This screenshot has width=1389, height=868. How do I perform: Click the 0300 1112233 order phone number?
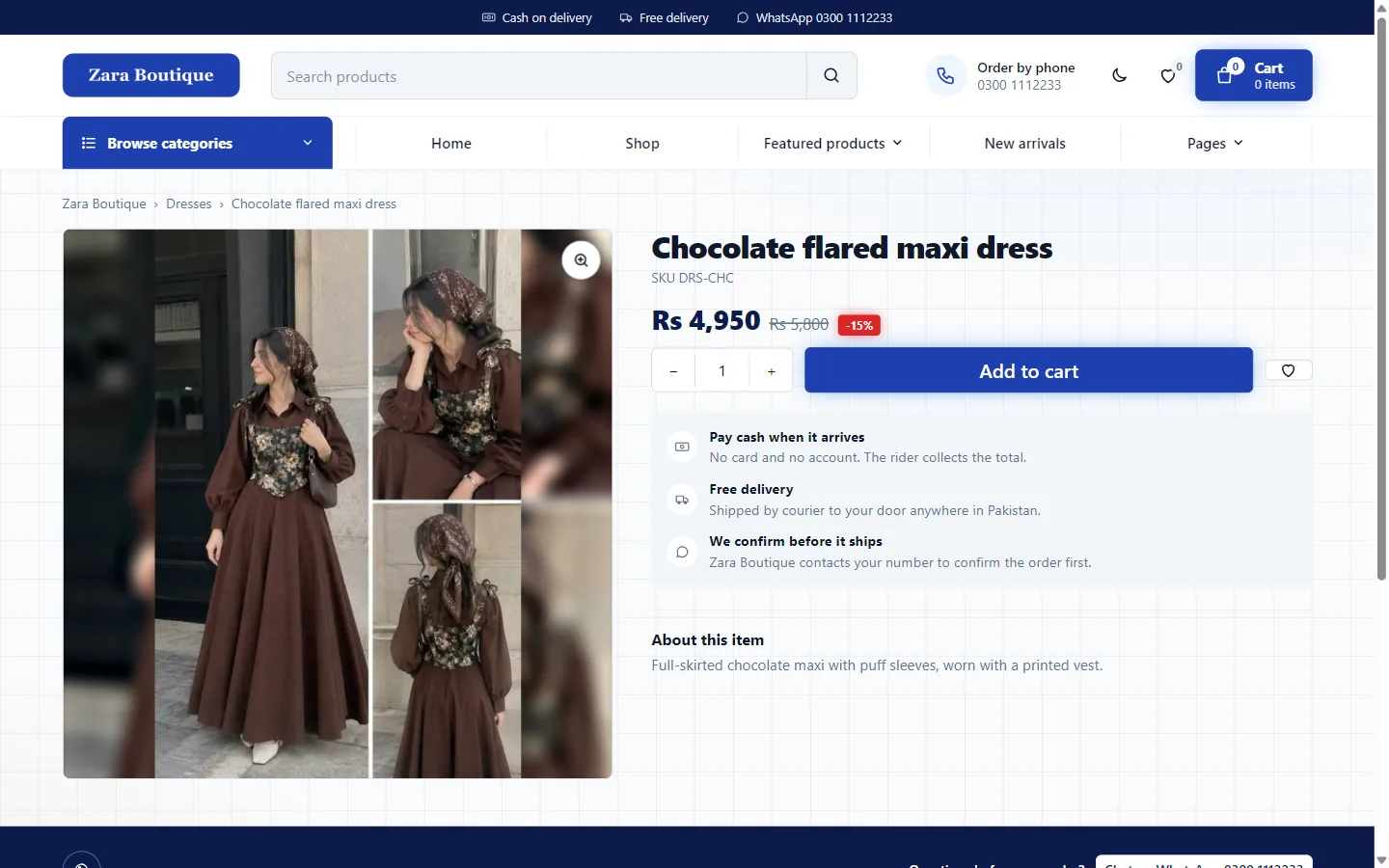[1020, 85]
